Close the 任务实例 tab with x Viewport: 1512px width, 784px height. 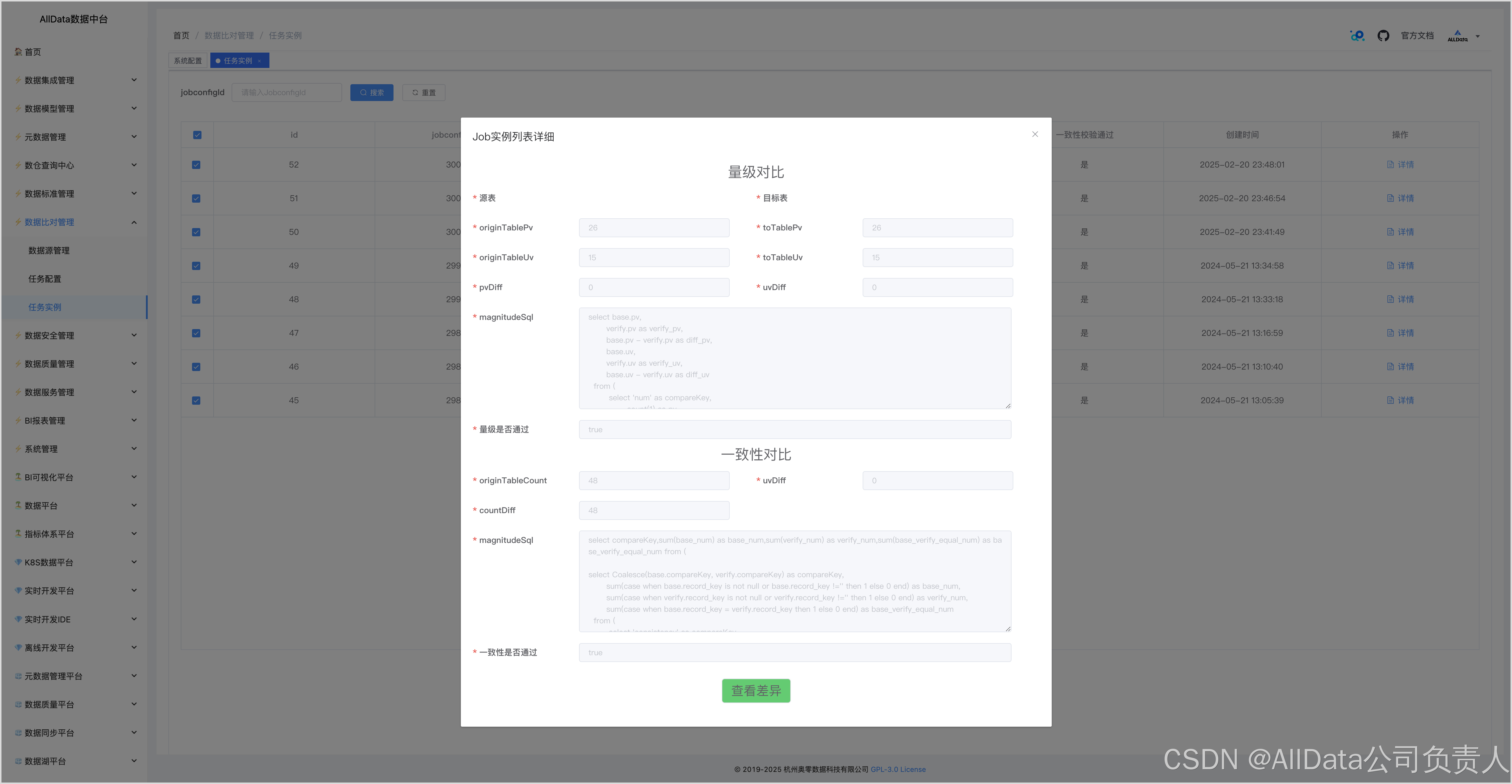coord(259,61)
